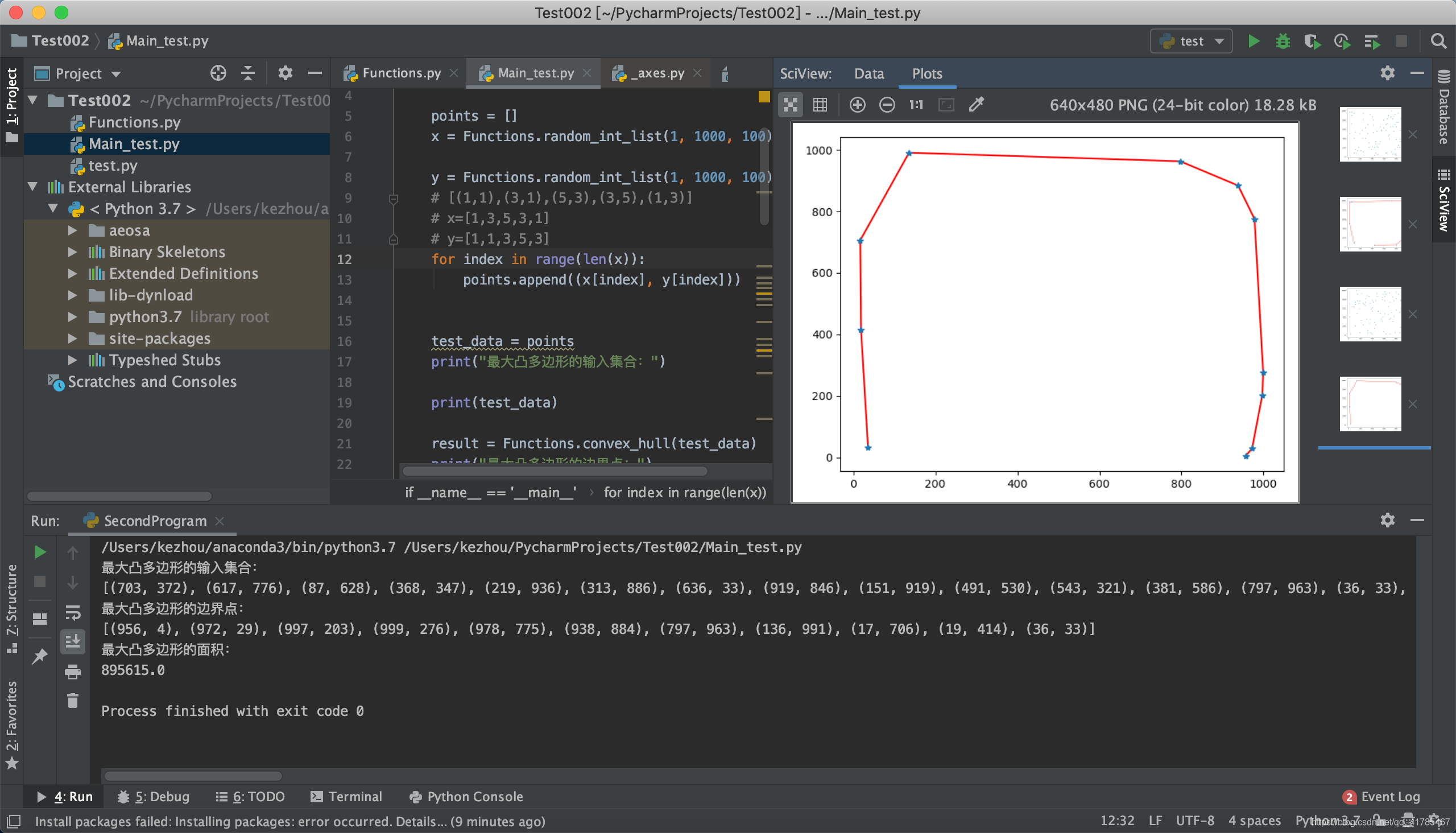Zoom in on the convex hull plot
This screenshot has height=833, width=1456.
(x=857, y=104)
